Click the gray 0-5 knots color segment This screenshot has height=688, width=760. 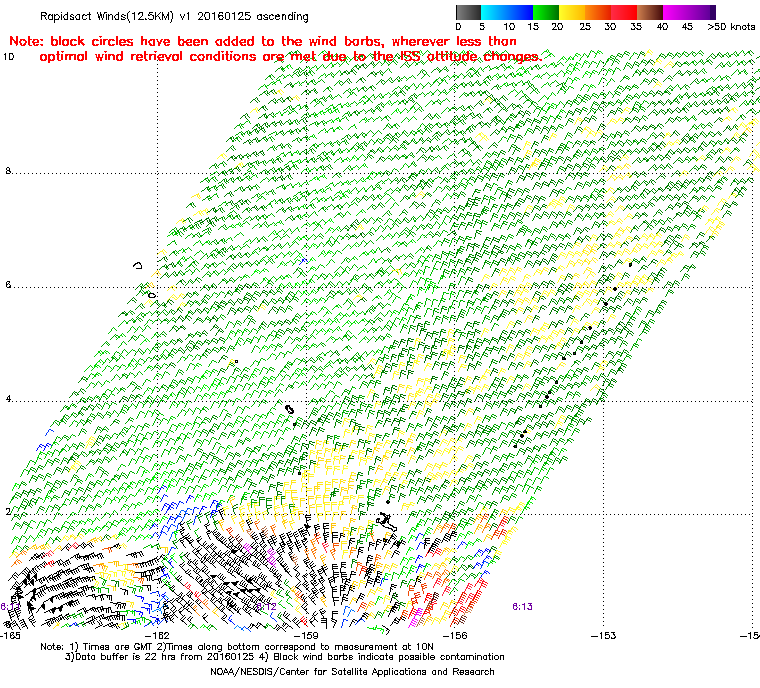pyautogui.click(x=468, y=12)
